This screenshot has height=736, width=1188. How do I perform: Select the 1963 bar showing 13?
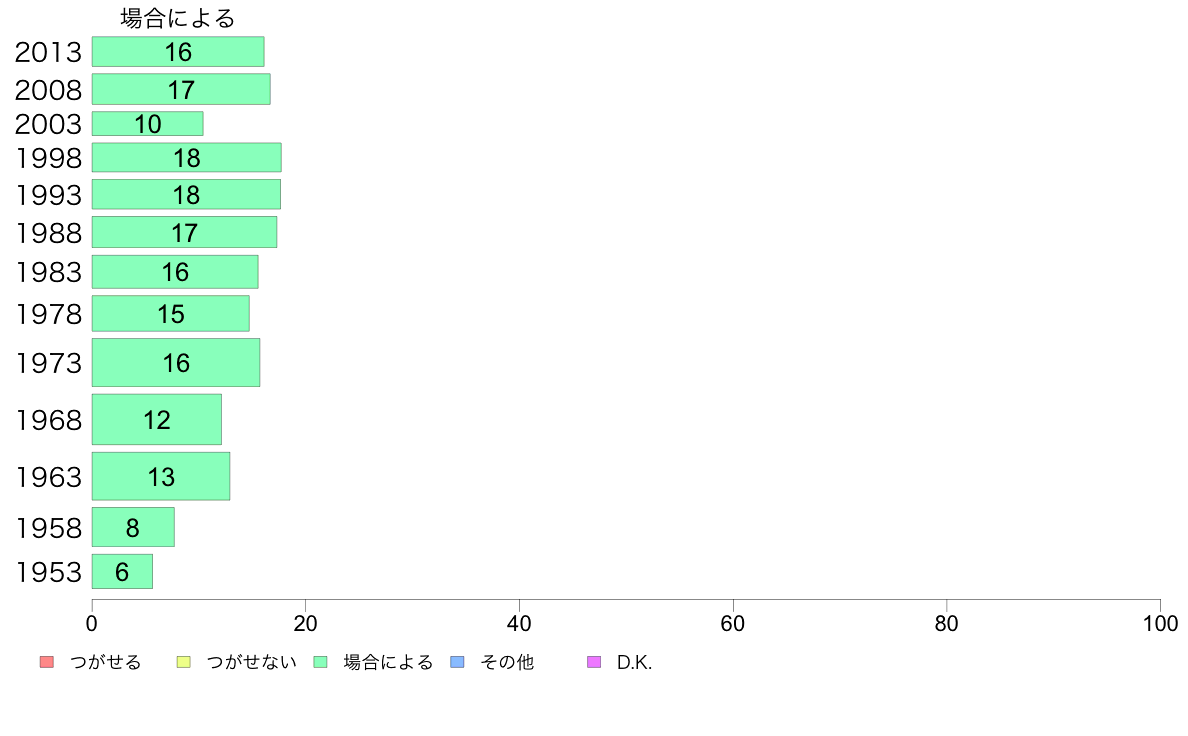point(161,476)
